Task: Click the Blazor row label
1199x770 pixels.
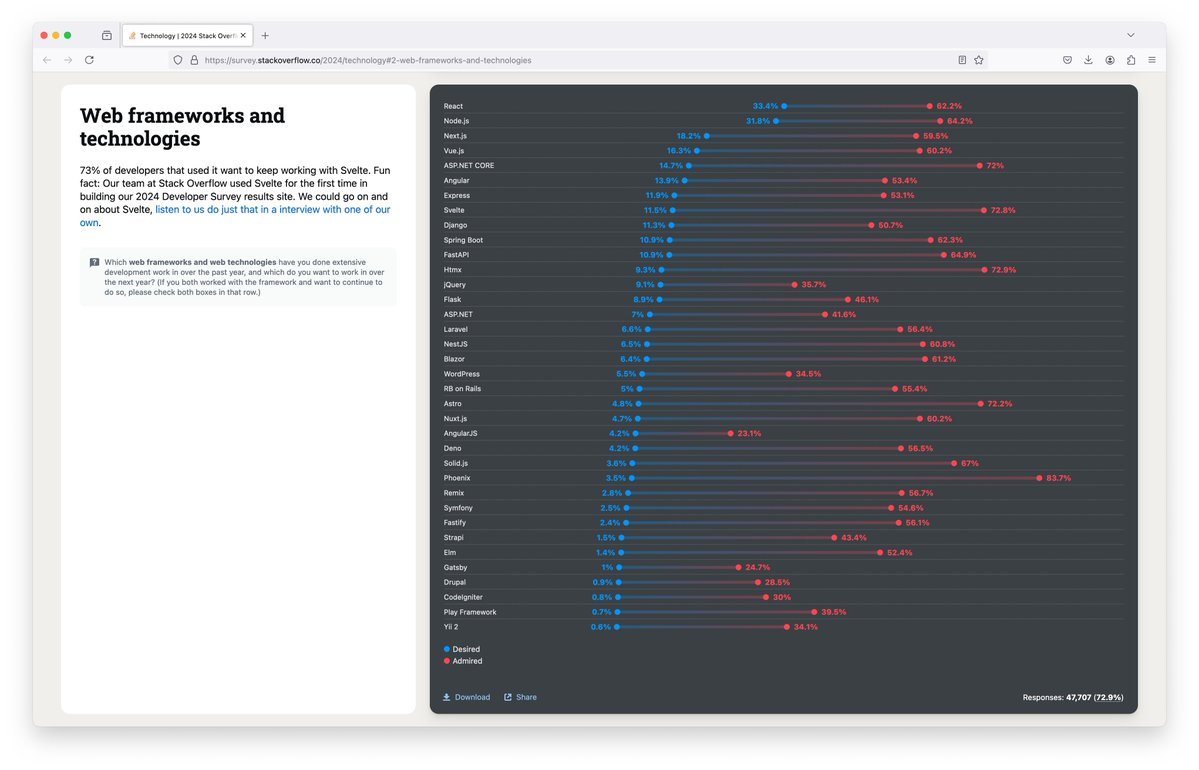Action: tap(454, 359)
